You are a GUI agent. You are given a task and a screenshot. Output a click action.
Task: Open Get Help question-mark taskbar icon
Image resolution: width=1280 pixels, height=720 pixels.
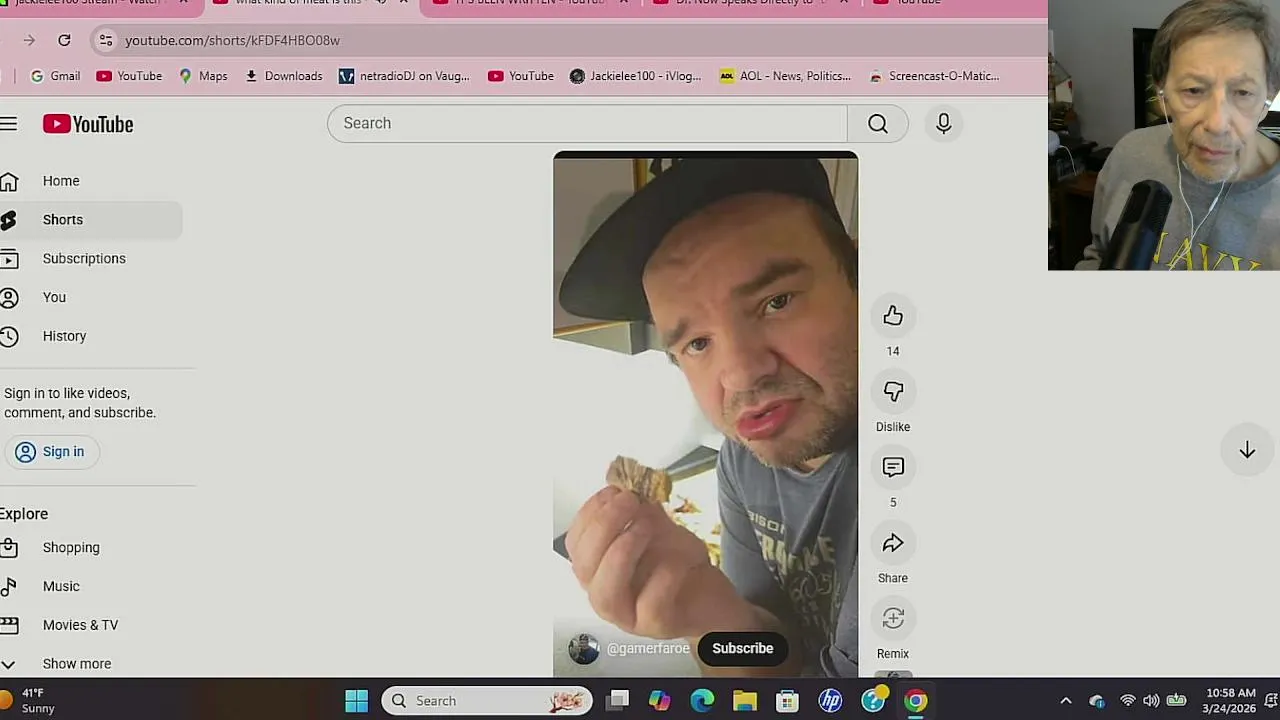click(874, 701)
